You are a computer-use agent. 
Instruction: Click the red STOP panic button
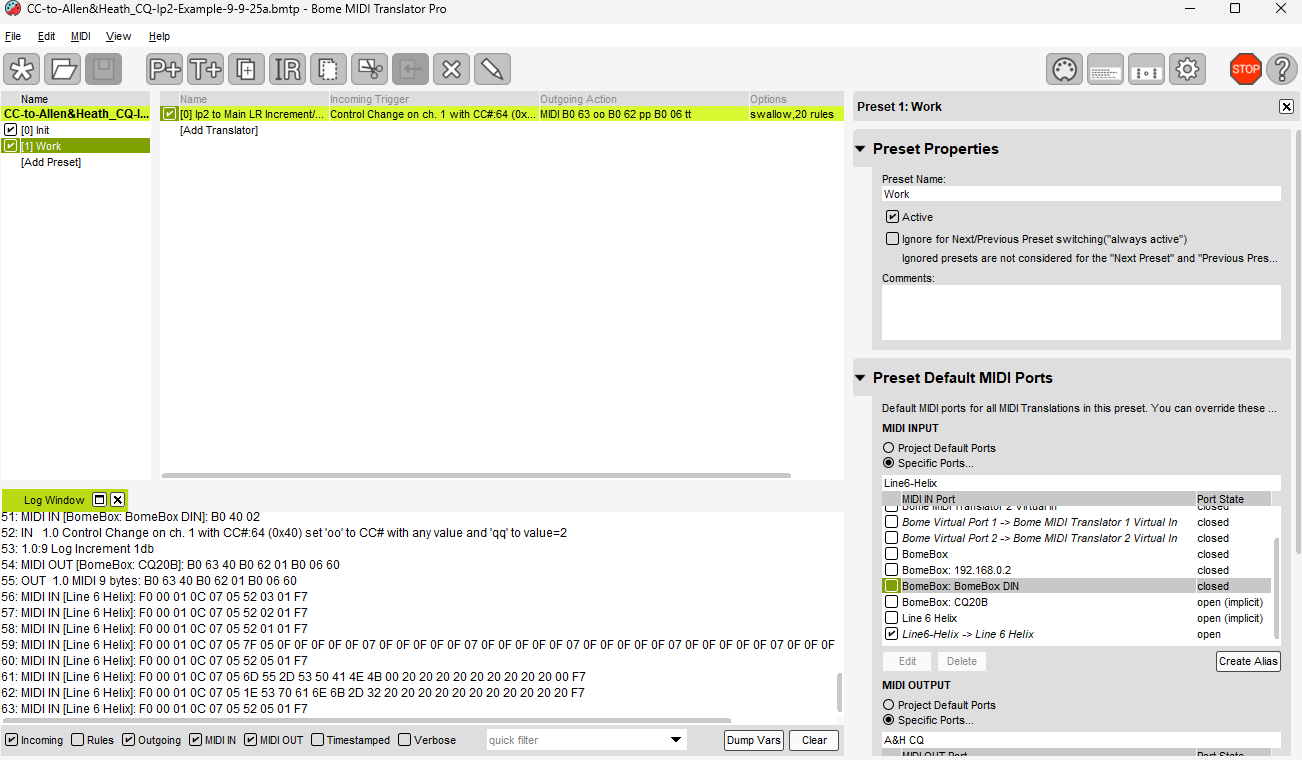click(x=1245, y=69)
